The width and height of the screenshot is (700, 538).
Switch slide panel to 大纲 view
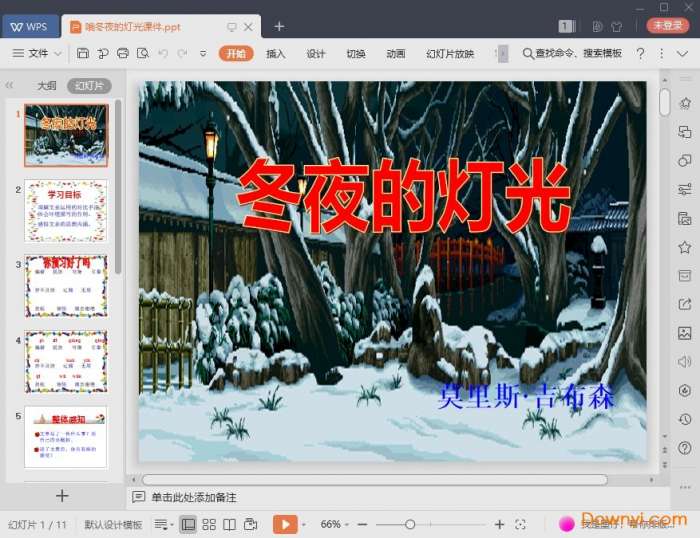pyautogui.click(x=46, y=85)
